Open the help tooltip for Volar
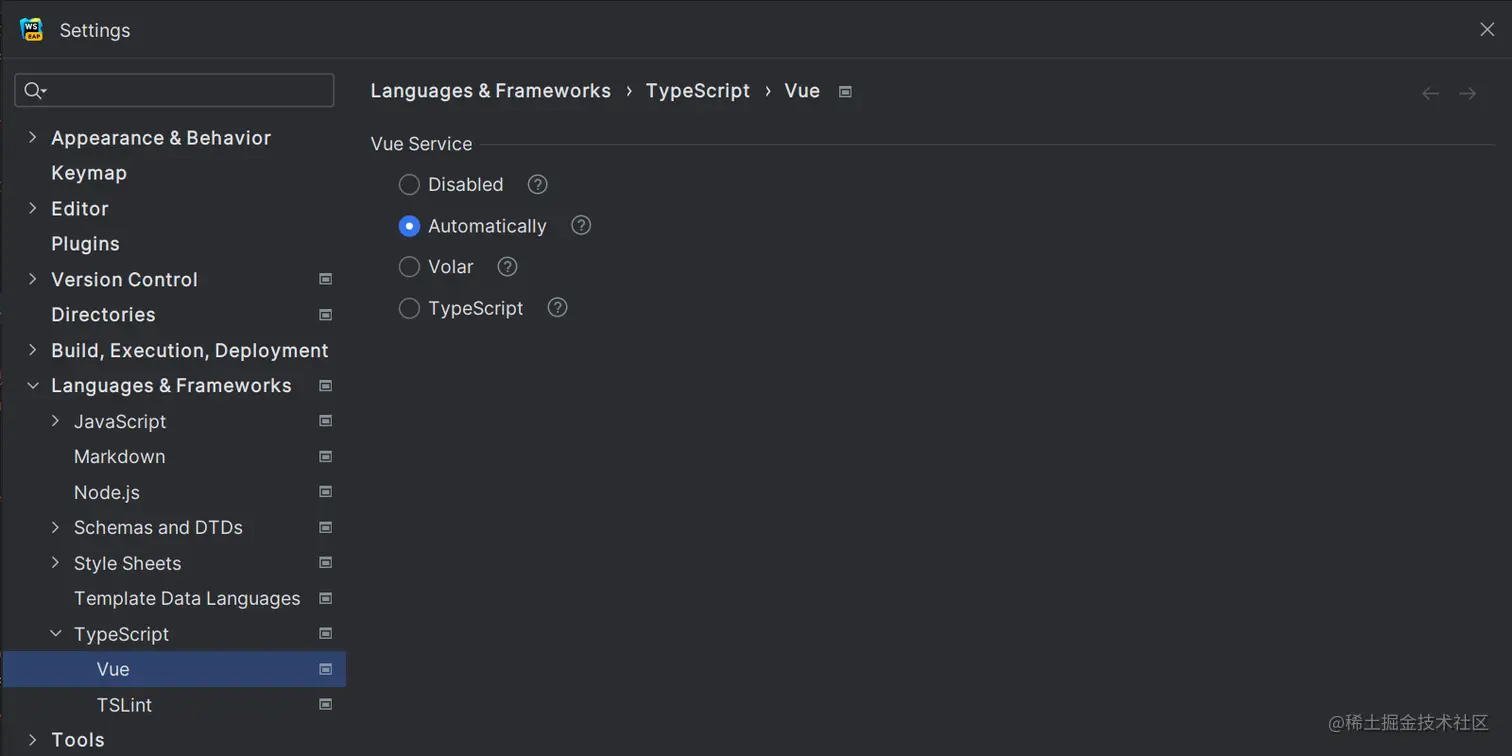This screenshot has height=756, width=1512. pyautogui.click(x=508, y=267)
